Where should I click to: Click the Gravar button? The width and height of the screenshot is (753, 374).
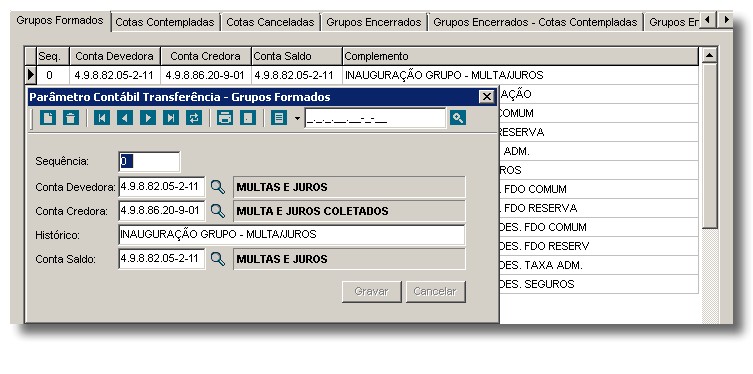[x=372, y=291]
